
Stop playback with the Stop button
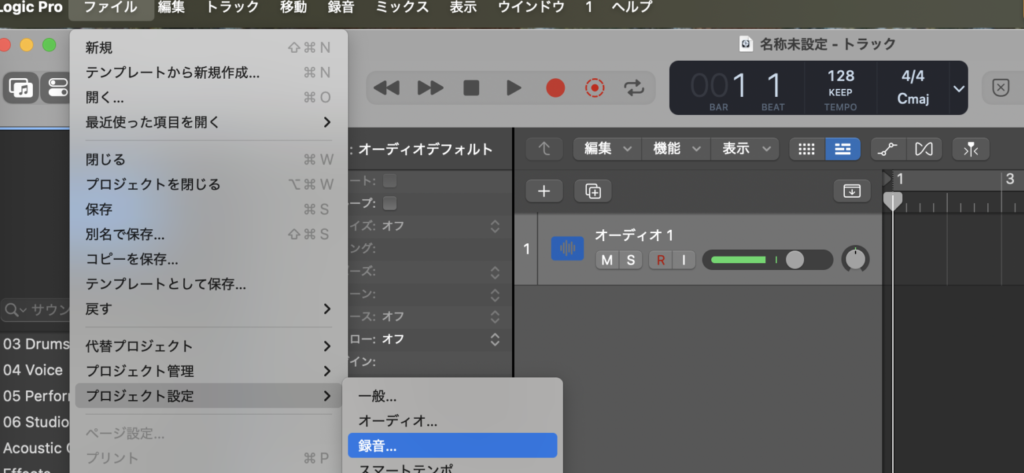point(471,88)
